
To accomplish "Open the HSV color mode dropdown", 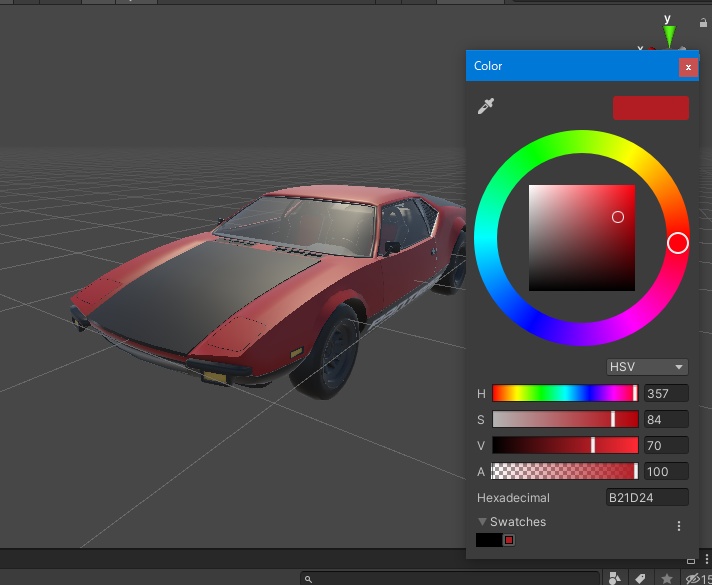I will (x=647, y=367).
